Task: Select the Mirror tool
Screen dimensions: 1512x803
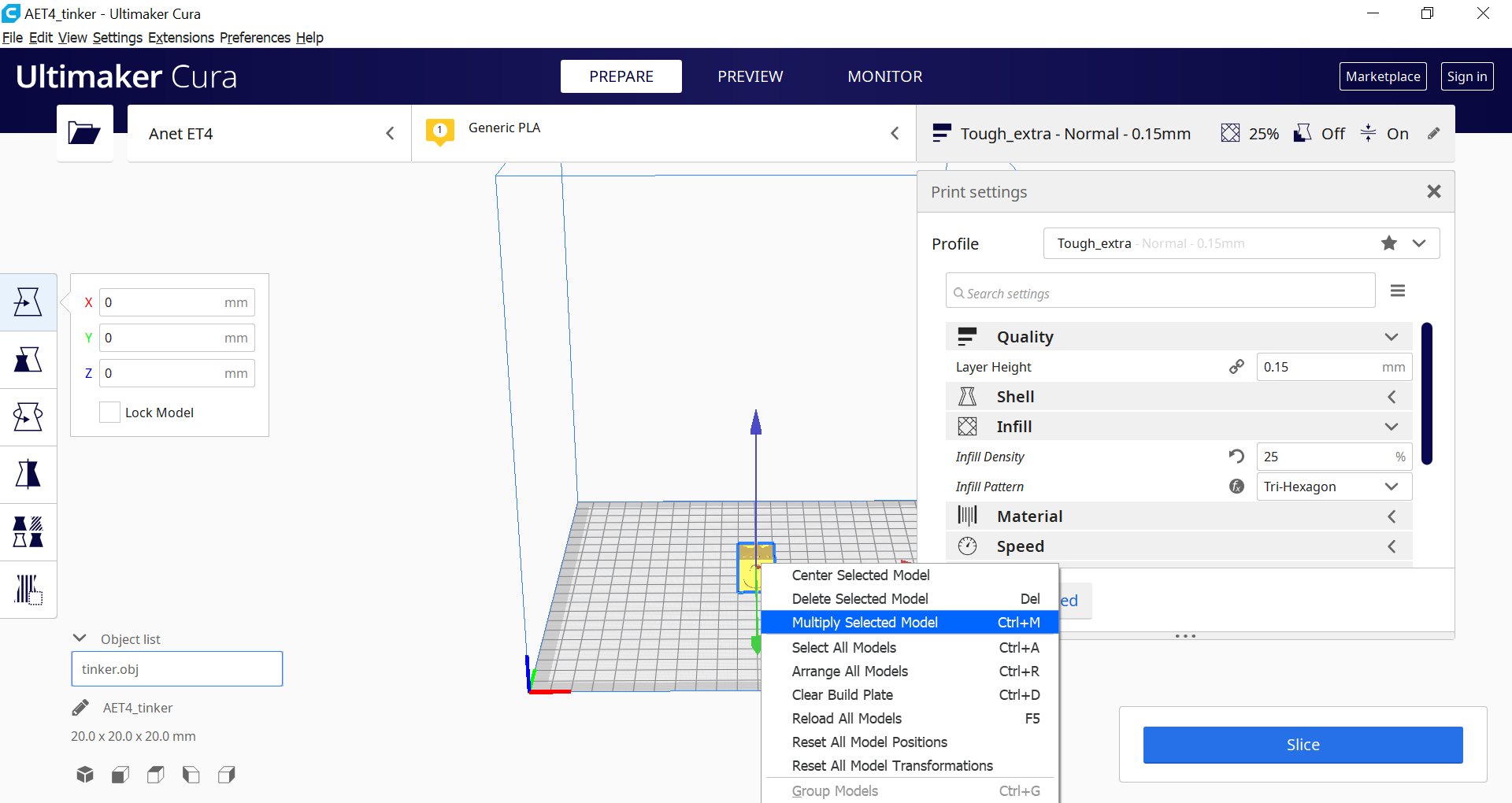Action: (28, 475)
